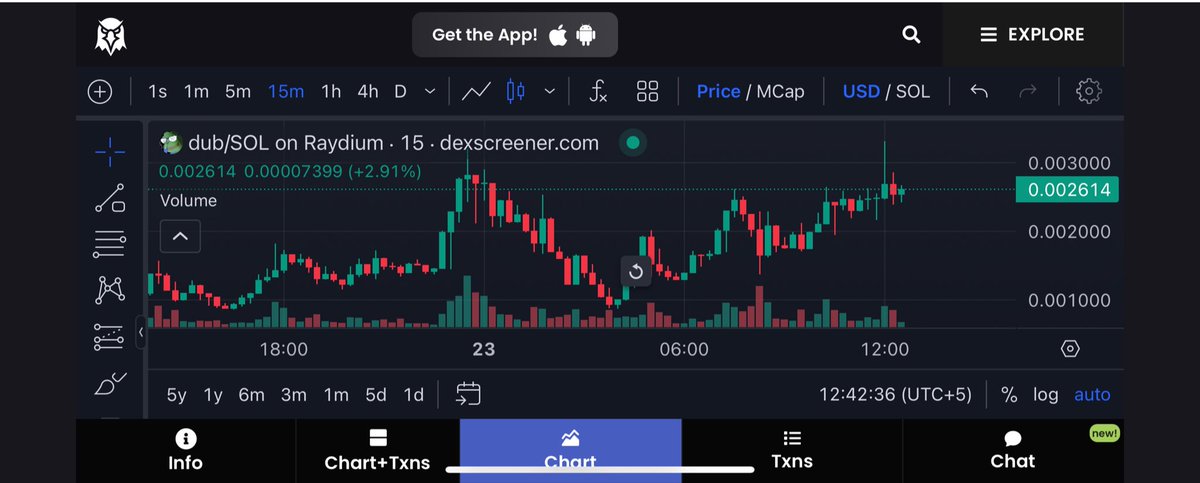Screen dimensions: 1200x483
Task: Collapse the Volume legend chevron
Action: pos(180,237)
